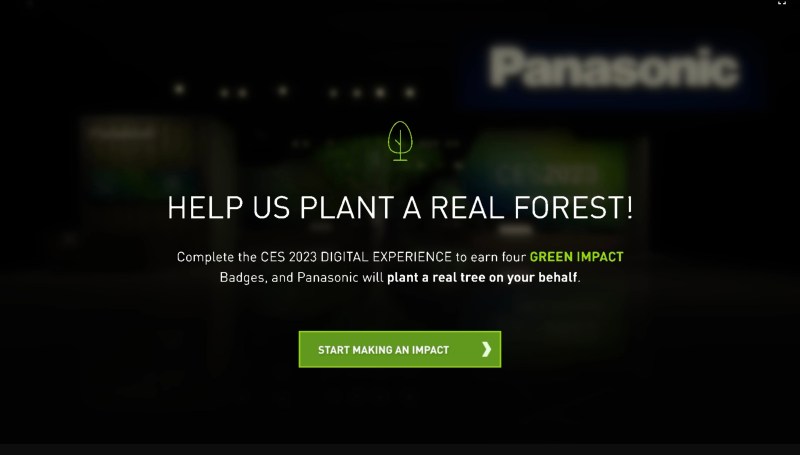Click the Help Us Plant a Real Forest headline
800x455 pixels.
(400, 207)
